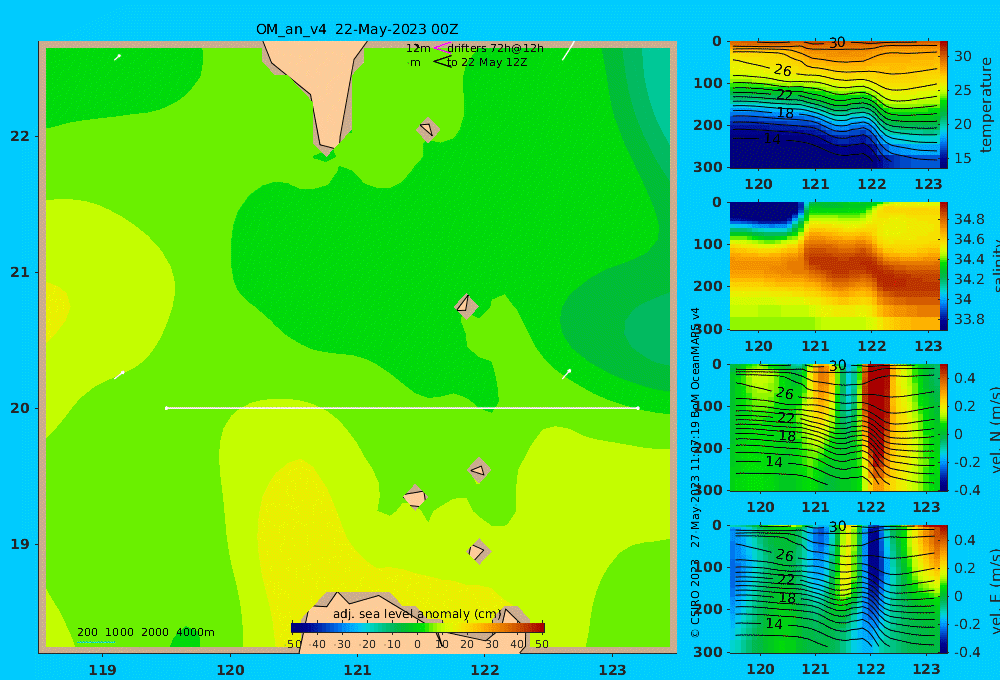1000x680 pixels.
Task: Click the 34.8 tick on salinity colorbar
Action: pos(969,219)
